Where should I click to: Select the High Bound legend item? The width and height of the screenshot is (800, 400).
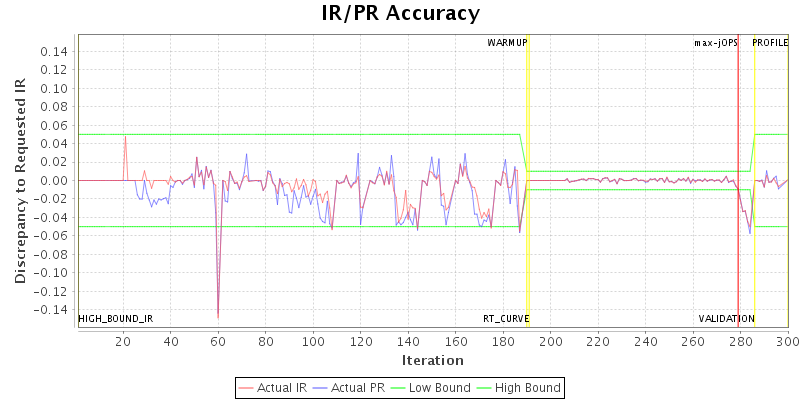point(519,388)
